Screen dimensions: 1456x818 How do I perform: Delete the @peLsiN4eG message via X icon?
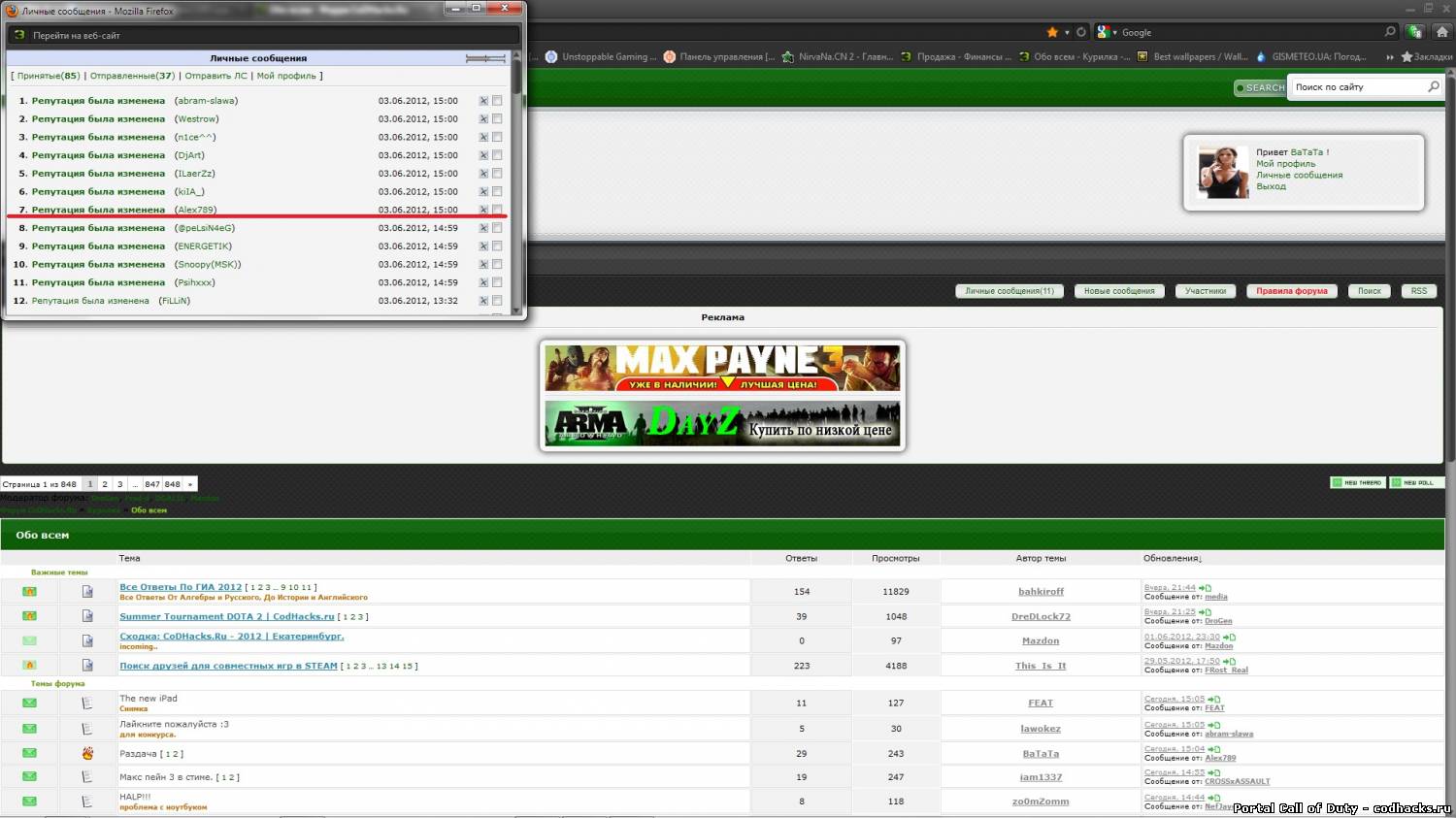coord(483,228)
